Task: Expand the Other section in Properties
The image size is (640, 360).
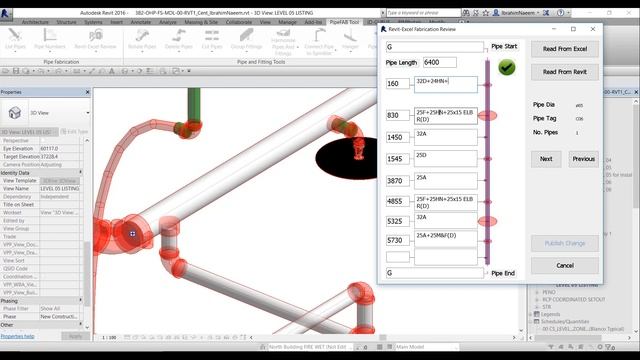Action: 80,324
